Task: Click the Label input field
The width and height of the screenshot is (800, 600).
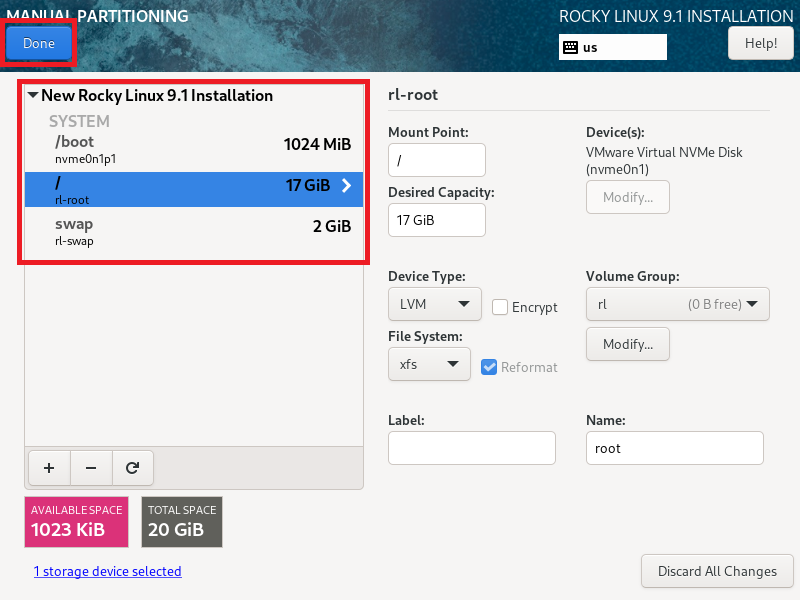Action: pyautogui.click(x=471, y=448)
